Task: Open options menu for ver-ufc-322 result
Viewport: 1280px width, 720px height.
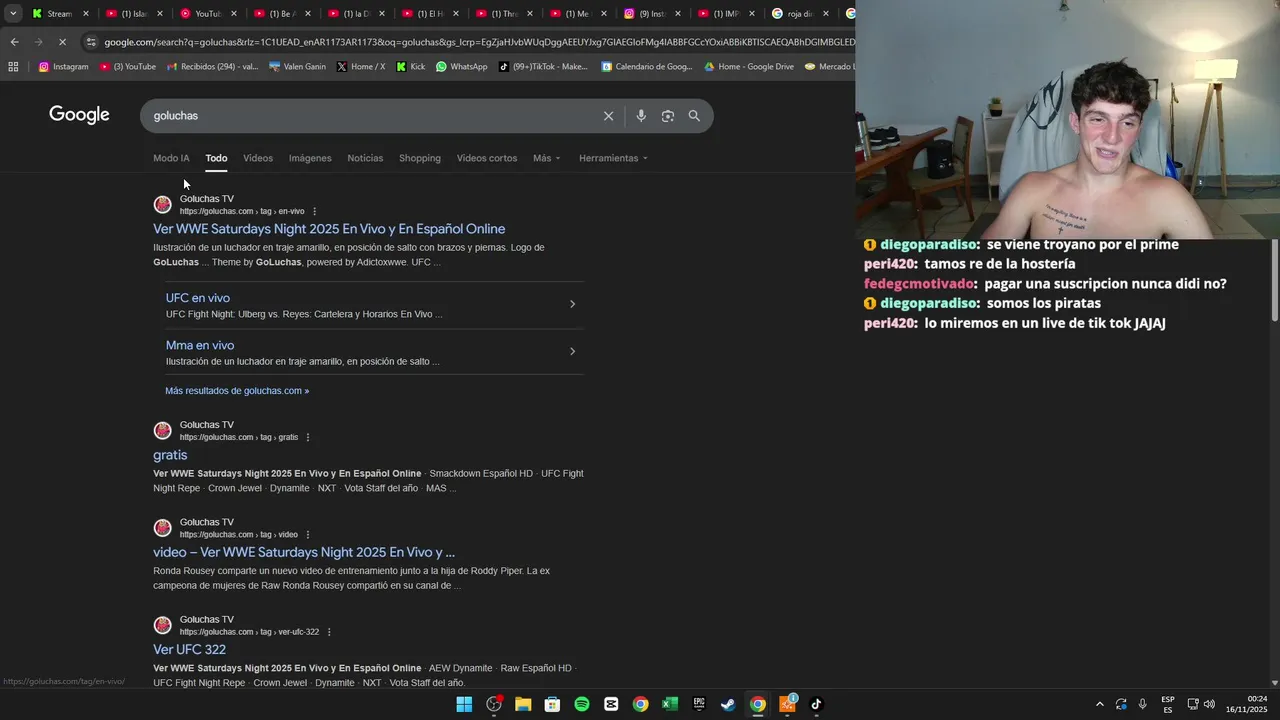Action: 329,632
